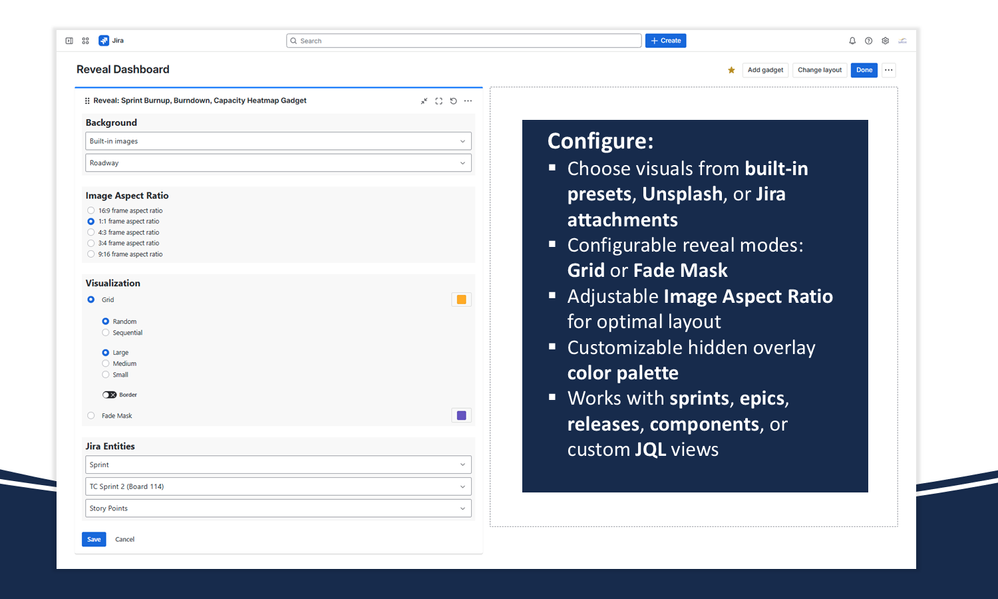998x599 pixels.
Task: Toggle the sidebar panel icon
Action: (69, 41)
